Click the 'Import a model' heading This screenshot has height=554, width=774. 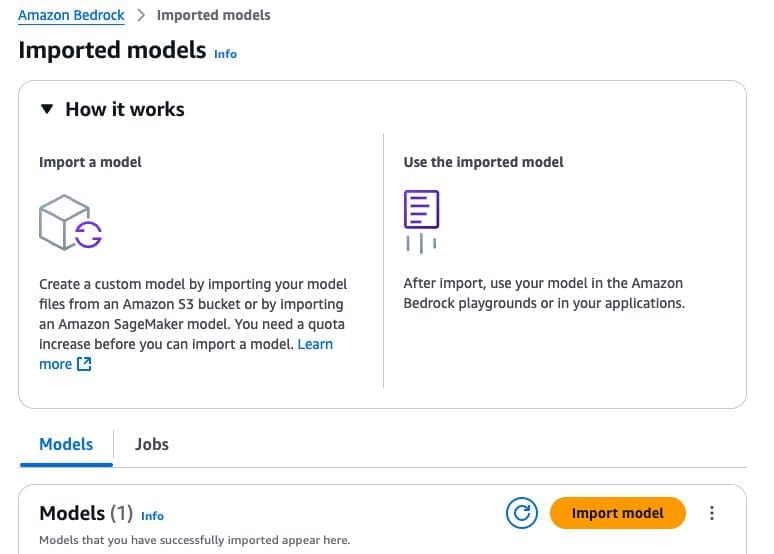click(90, 162)
